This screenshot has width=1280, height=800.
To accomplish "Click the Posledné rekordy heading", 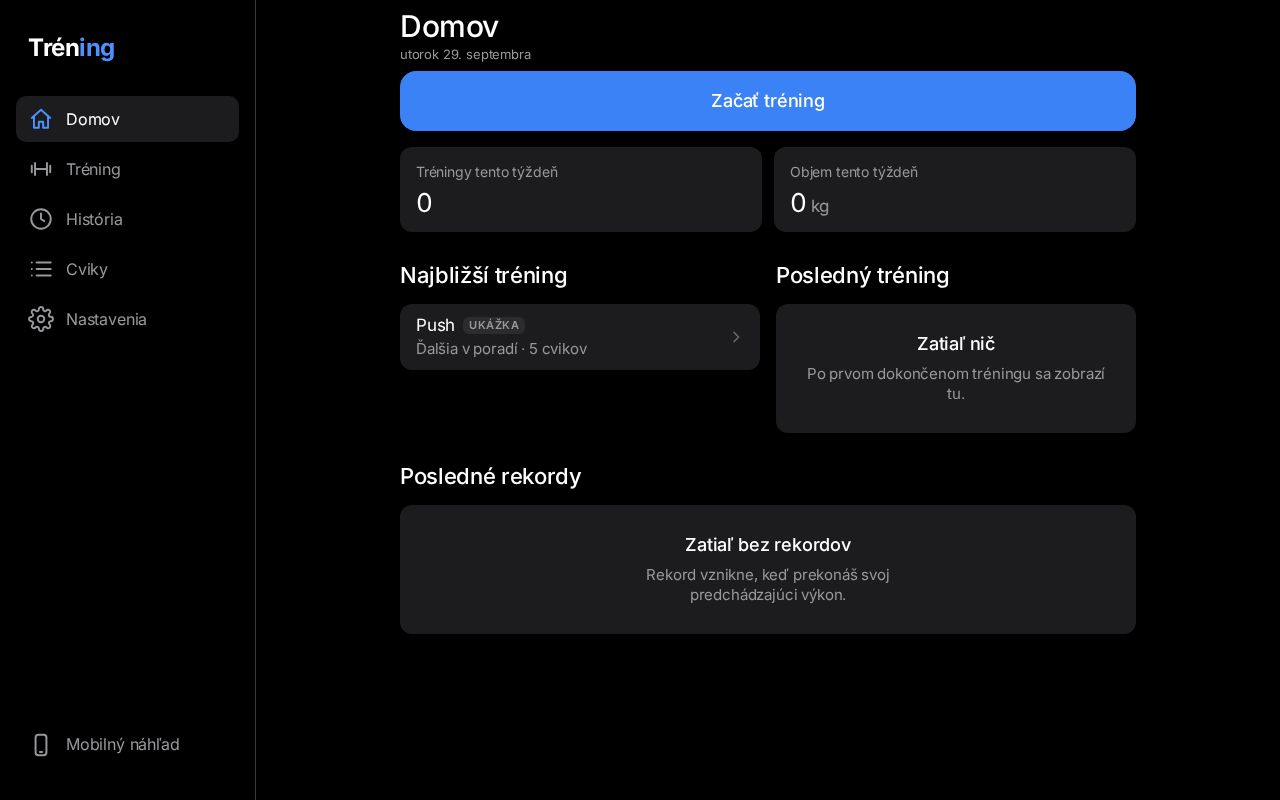I will (491, 476).
